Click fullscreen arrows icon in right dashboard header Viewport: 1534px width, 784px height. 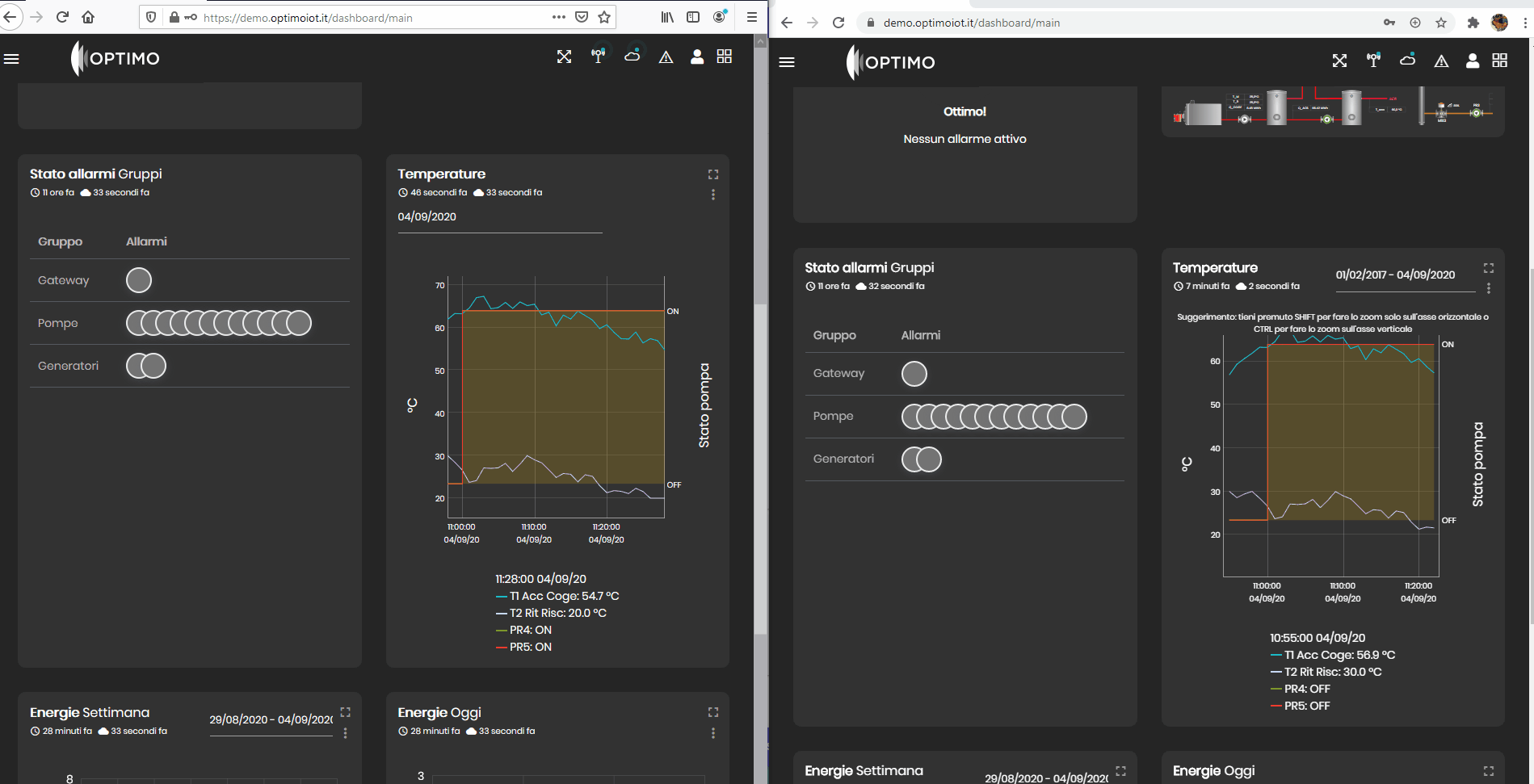point(1339,61)
